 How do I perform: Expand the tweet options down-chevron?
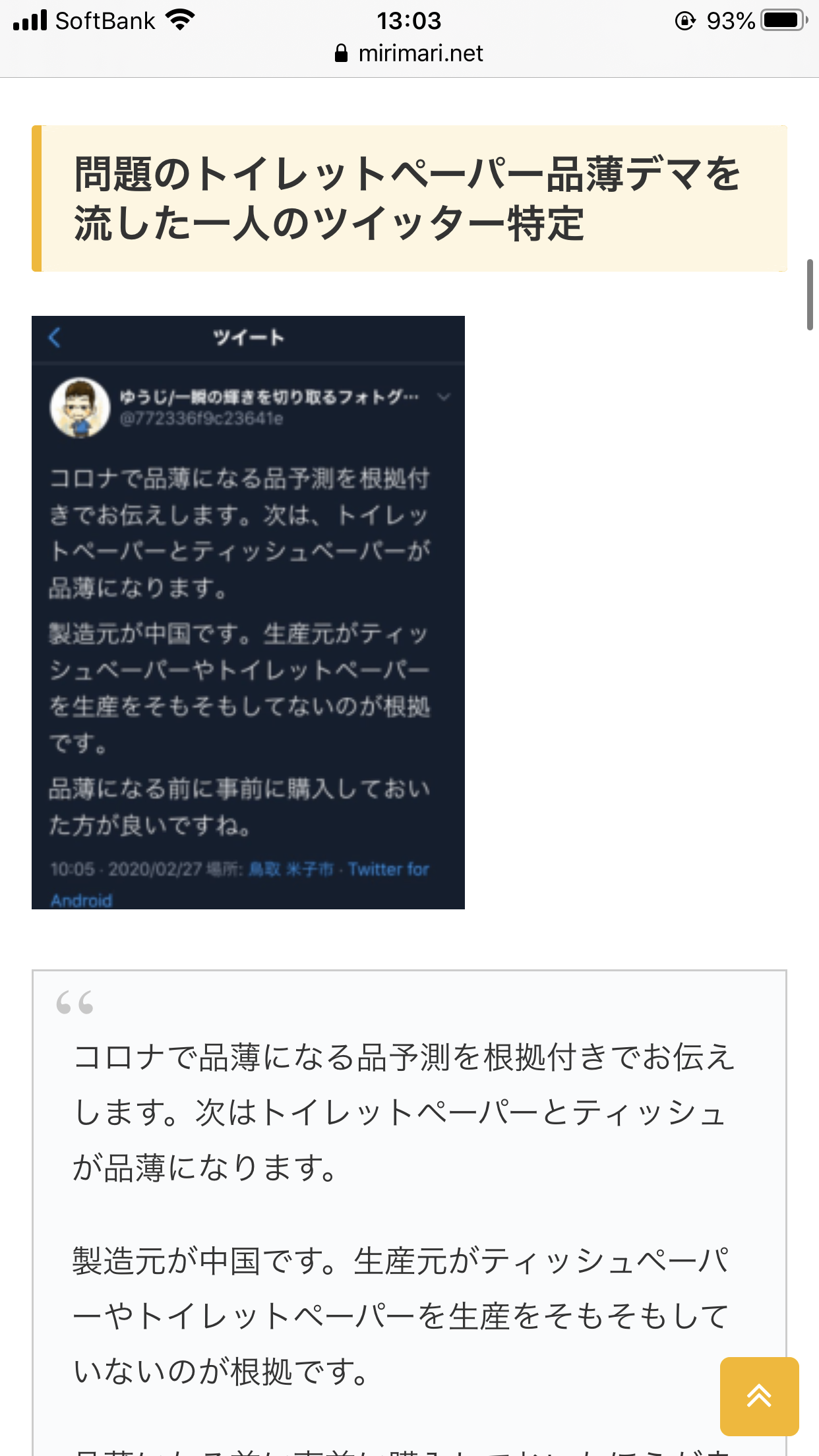(444, 397)
